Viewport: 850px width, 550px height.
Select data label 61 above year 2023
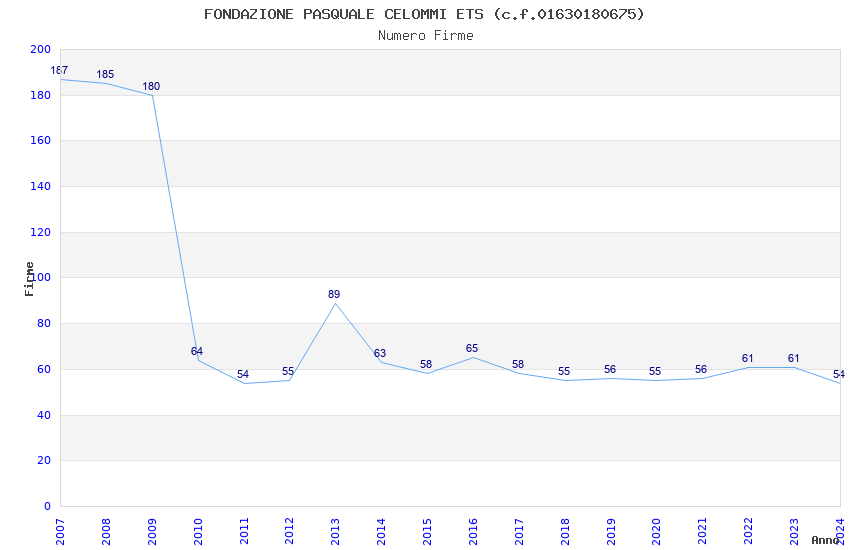[x=794, y=358]
